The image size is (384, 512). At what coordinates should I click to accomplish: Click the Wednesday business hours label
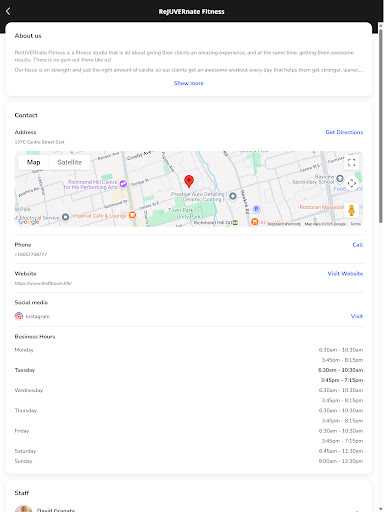click(29, 390)
